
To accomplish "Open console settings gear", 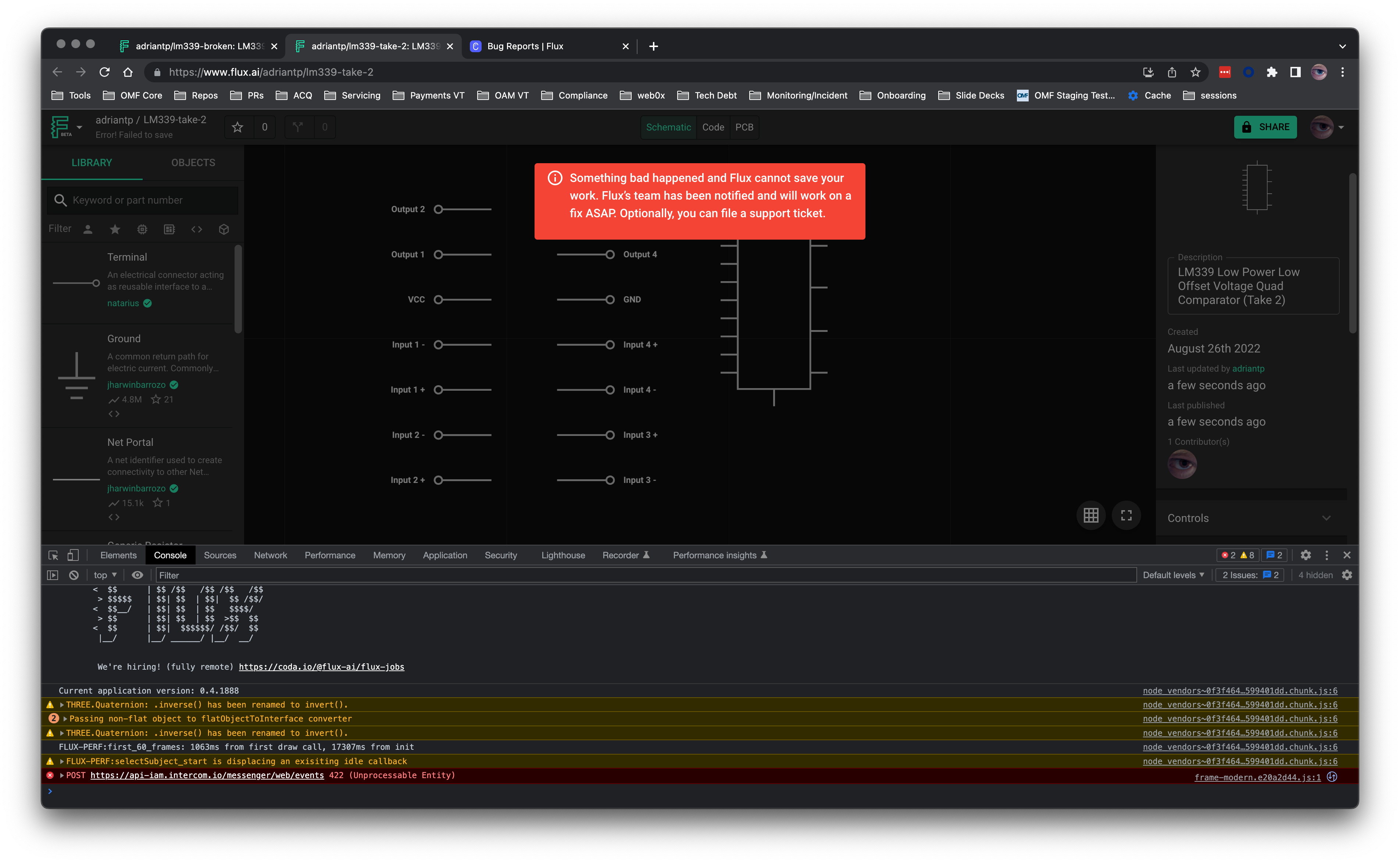I will tap(1347, 575).
